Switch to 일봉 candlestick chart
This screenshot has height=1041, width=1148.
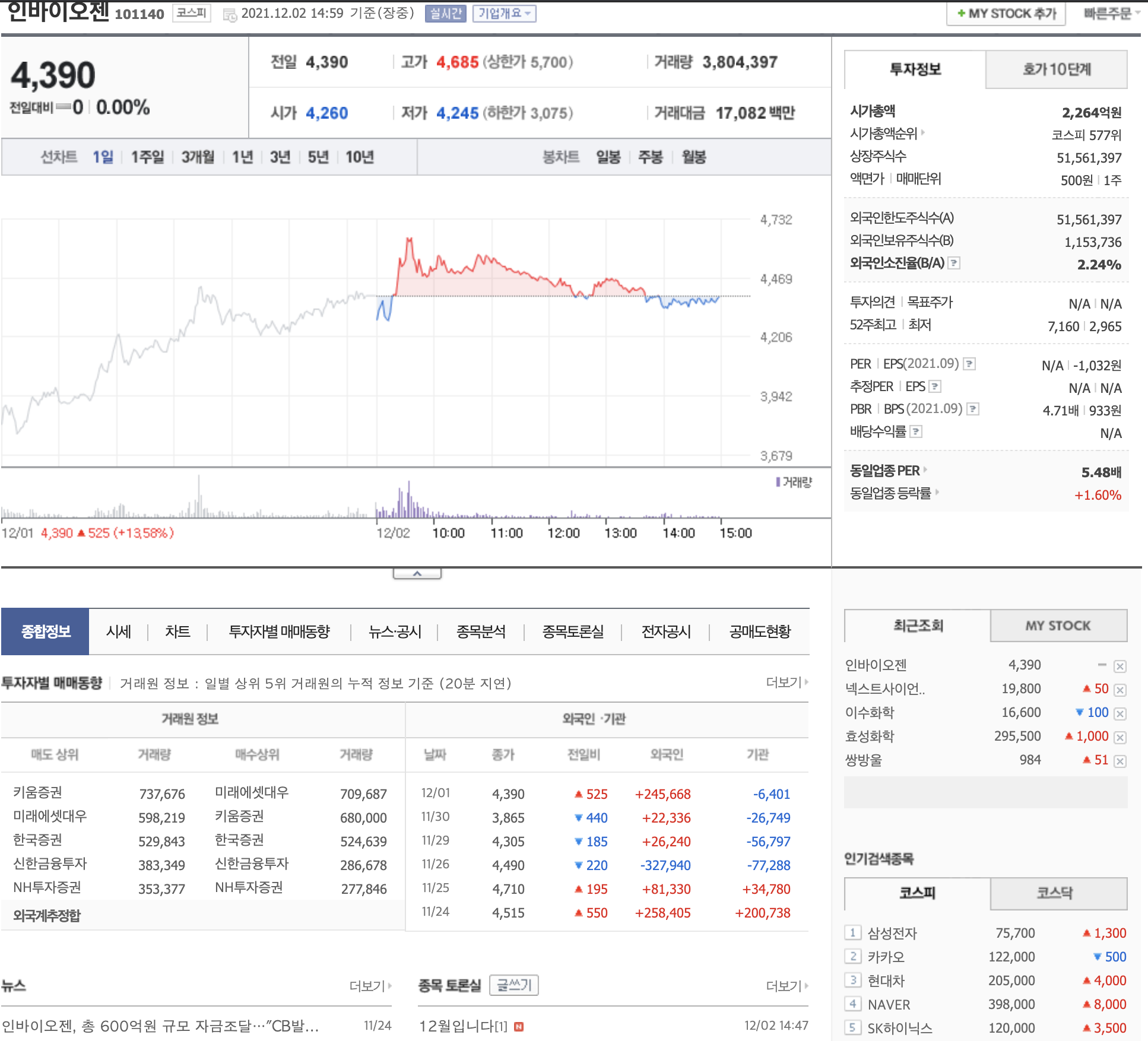[608, 157]
